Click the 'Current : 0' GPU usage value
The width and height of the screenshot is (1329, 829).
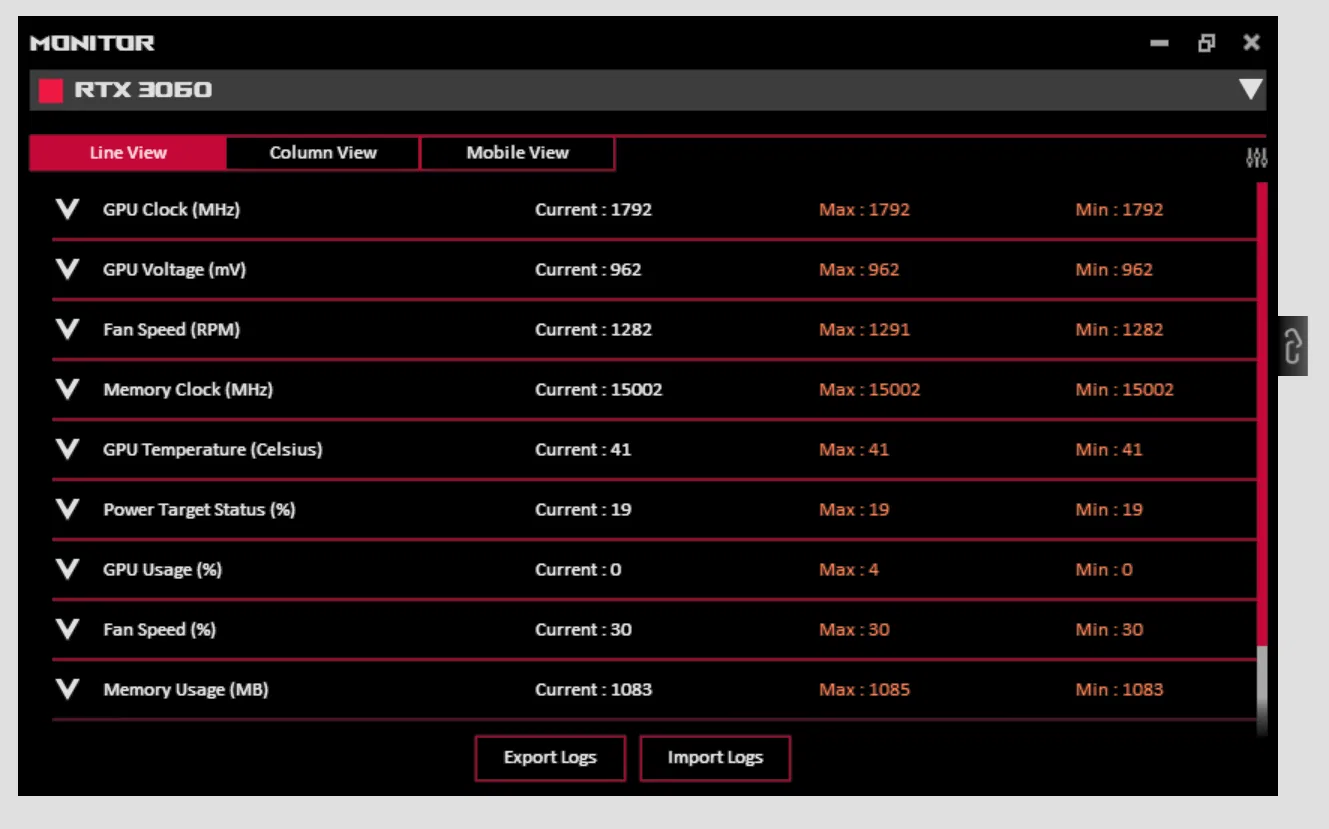click(x=578, y=570)
